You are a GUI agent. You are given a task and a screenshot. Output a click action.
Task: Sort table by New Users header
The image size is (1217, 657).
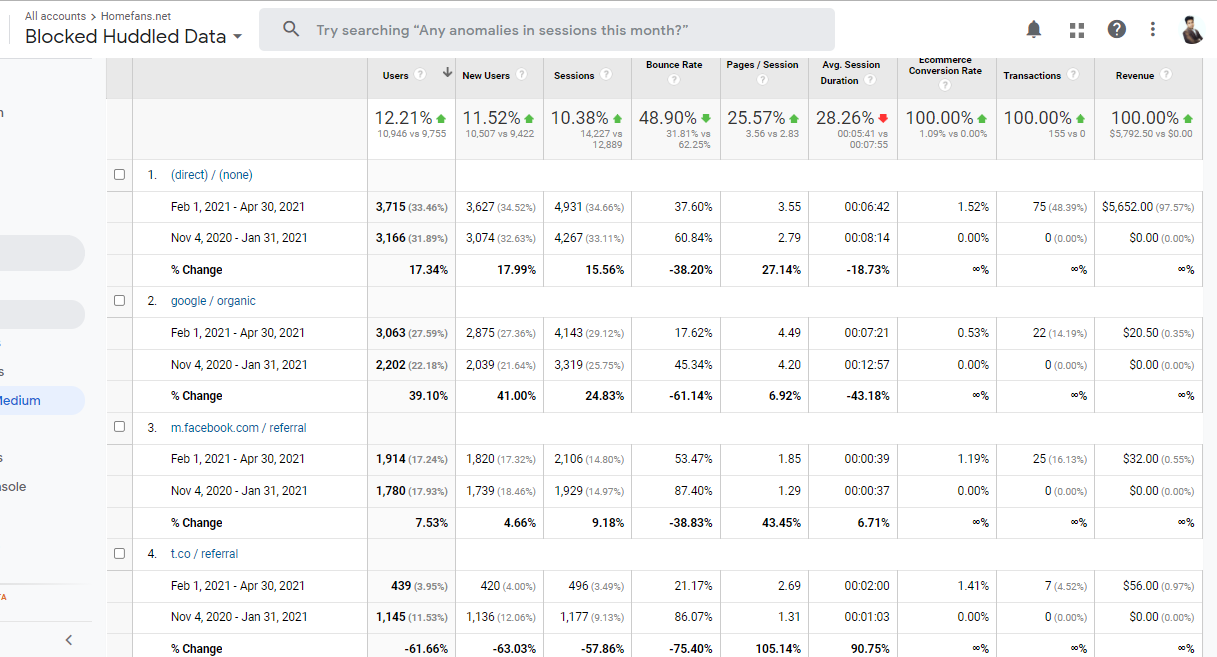[486, 76]
